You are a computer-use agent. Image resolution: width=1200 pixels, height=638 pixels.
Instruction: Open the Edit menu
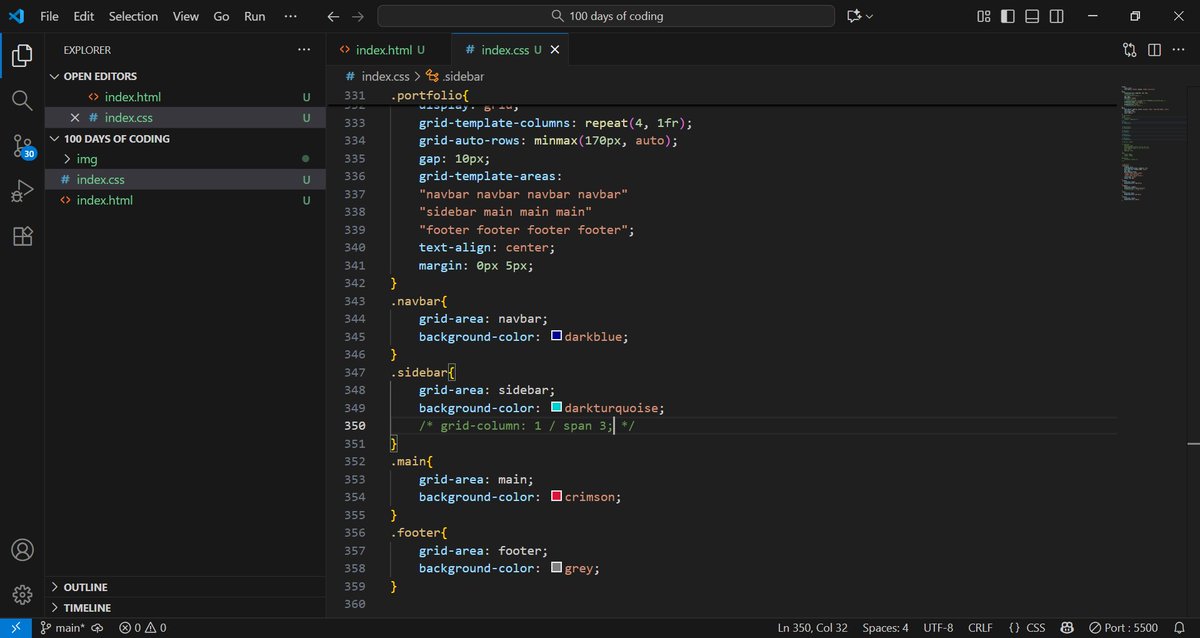pyautogui.click(x=84, y=16)
